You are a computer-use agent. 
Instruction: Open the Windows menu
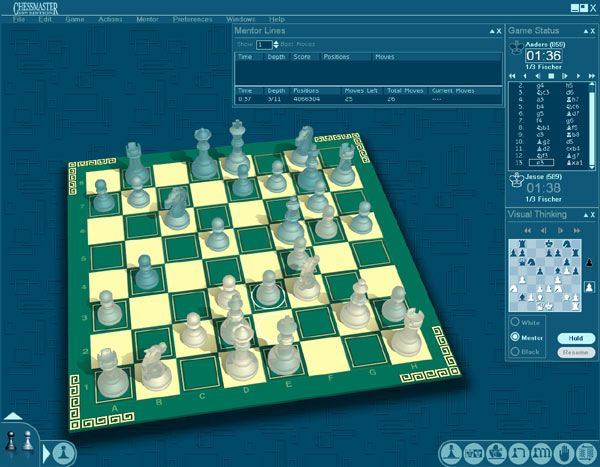pyautogui.click(x=240, y=19)
